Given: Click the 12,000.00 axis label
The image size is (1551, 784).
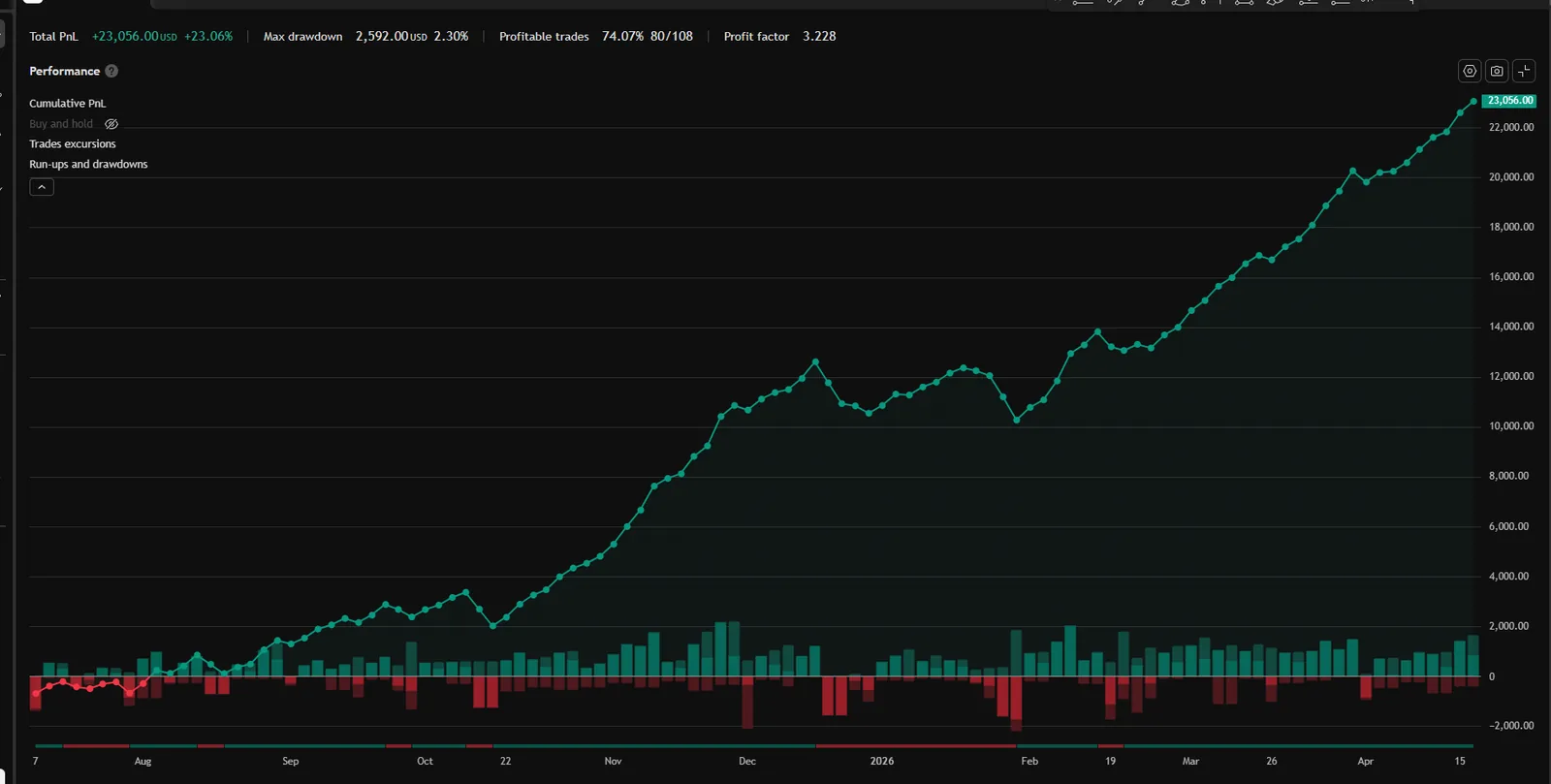Looking at the screenshot, I should pyautogui.click(x=1511, y=376).
